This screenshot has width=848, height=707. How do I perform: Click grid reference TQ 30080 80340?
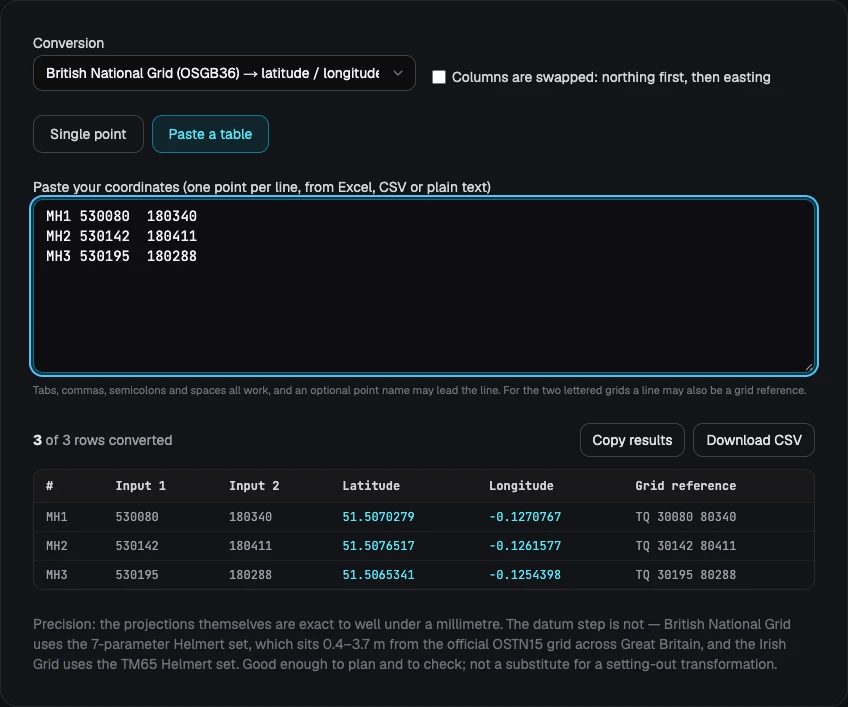coord(685,517)
